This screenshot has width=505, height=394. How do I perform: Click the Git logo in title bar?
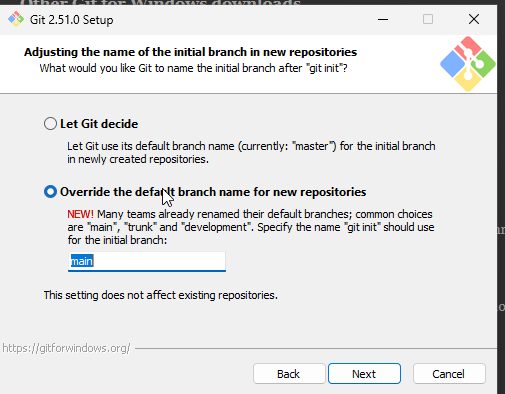tap(16, 19)
